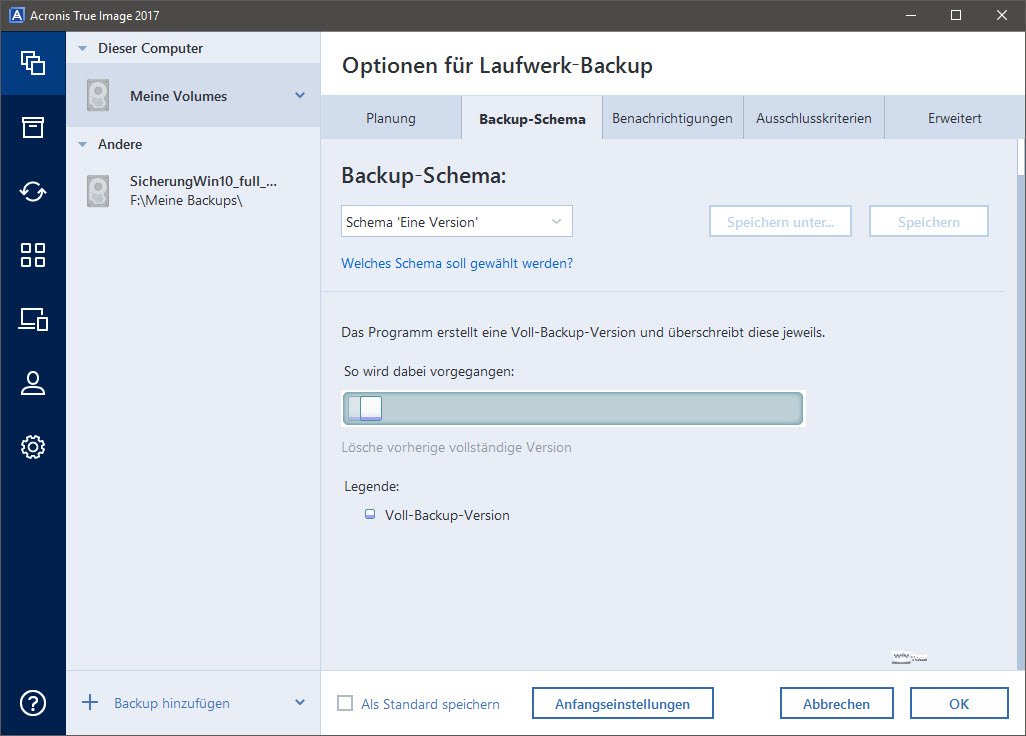Viewport: 1026px width, 736px height.
Task: Open the Tools grid icon
Action: point(33,255)
